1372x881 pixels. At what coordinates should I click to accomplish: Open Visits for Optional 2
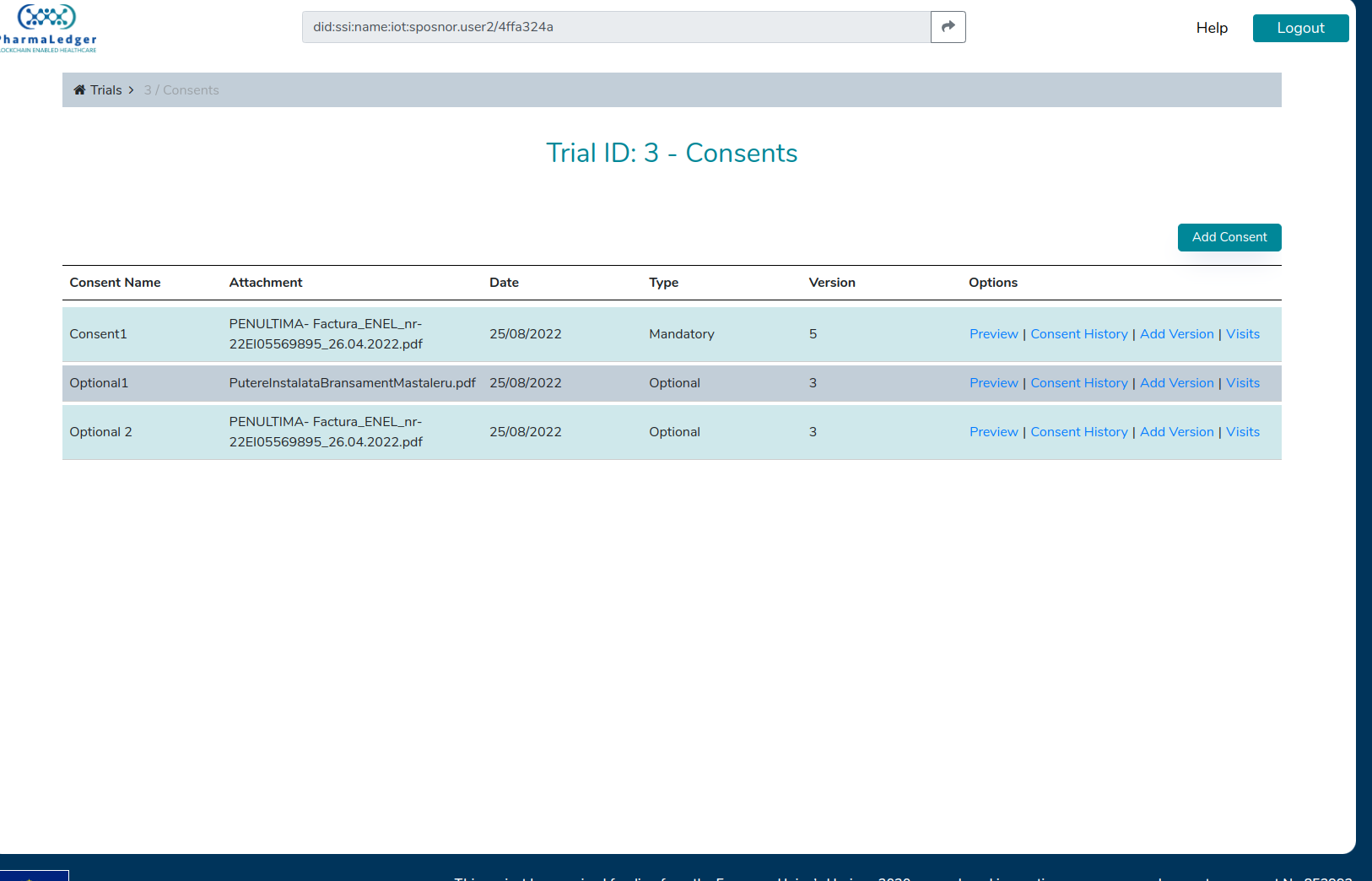[1242, 431]
